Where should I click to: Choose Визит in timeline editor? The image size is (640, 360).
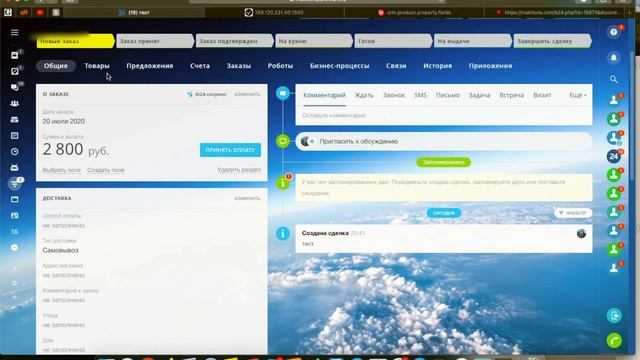542,95
